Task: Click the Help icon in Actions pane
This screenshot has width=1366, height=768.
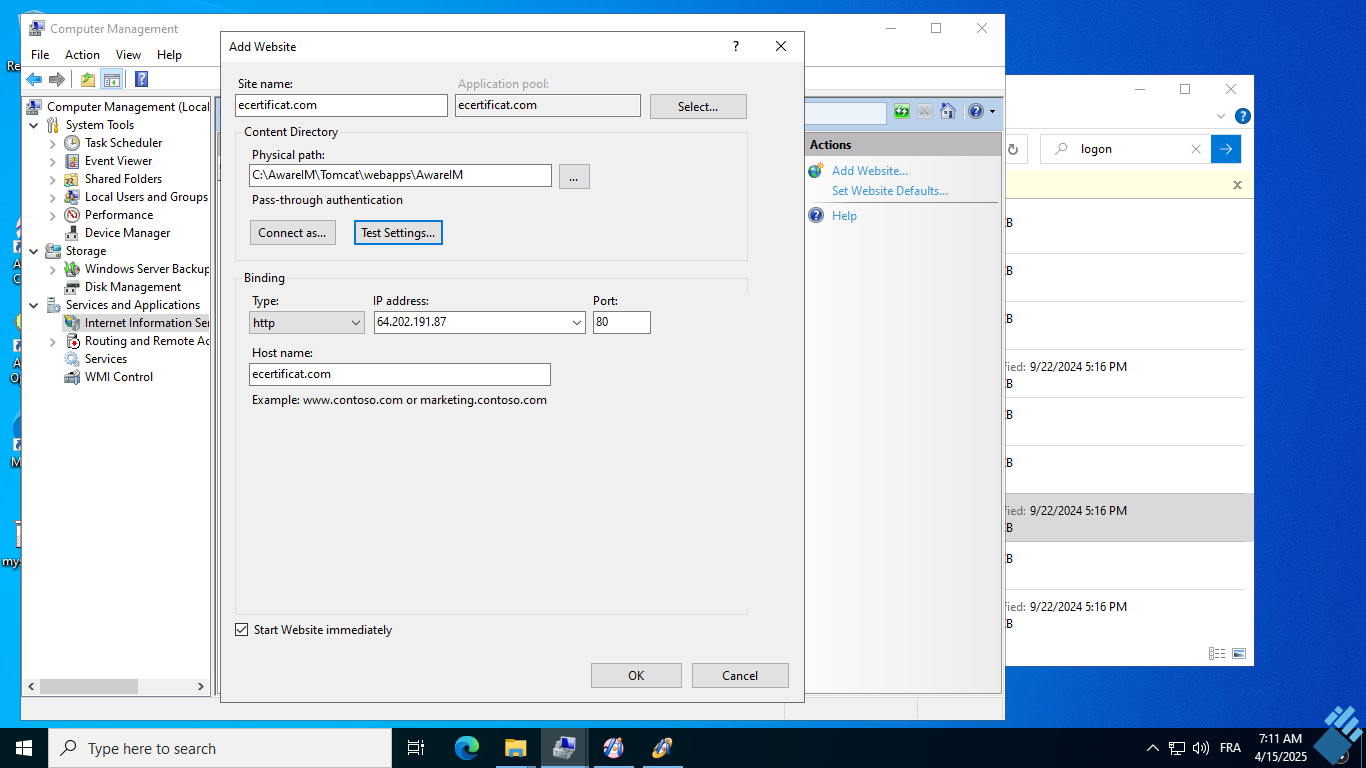Action: click(816, 216)
